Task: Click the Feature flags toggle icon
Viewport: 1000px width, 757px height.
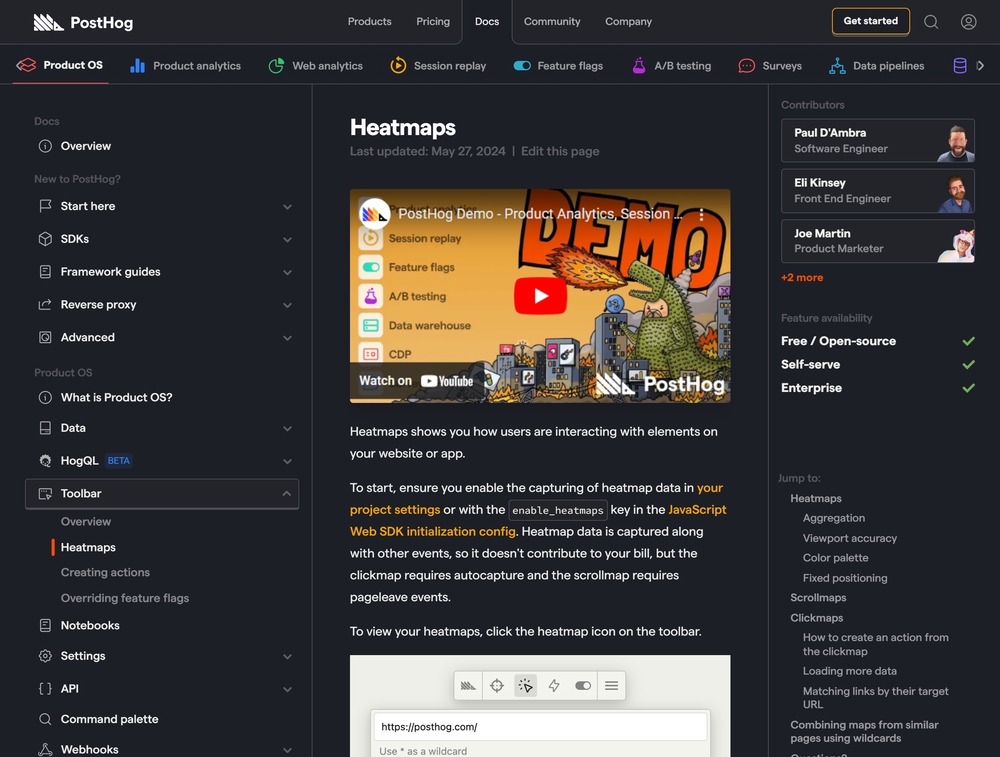Action: point(522,66)
